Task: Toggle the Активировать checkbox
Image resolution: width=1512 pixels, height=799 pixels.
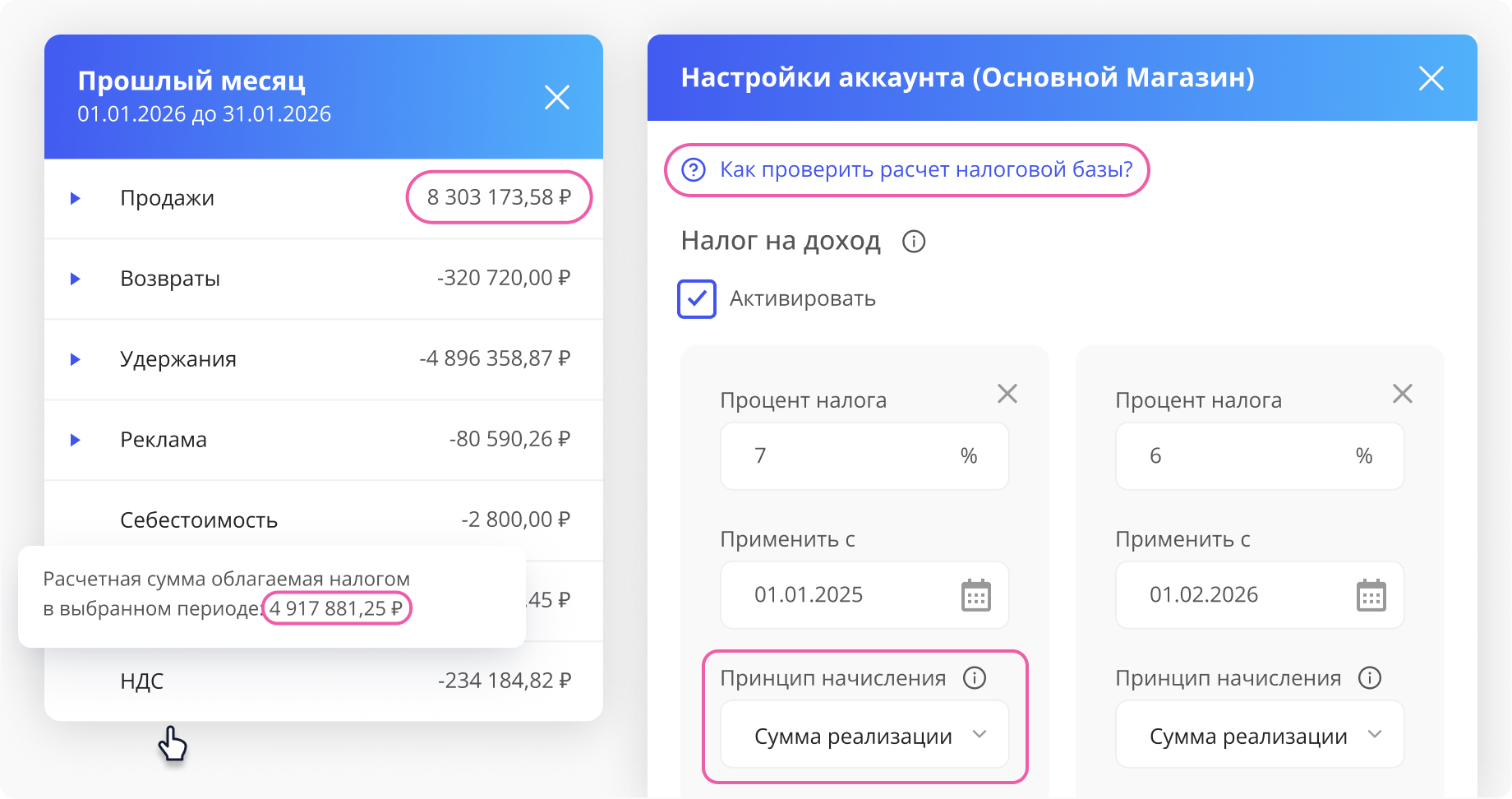Action: [697, 298]
